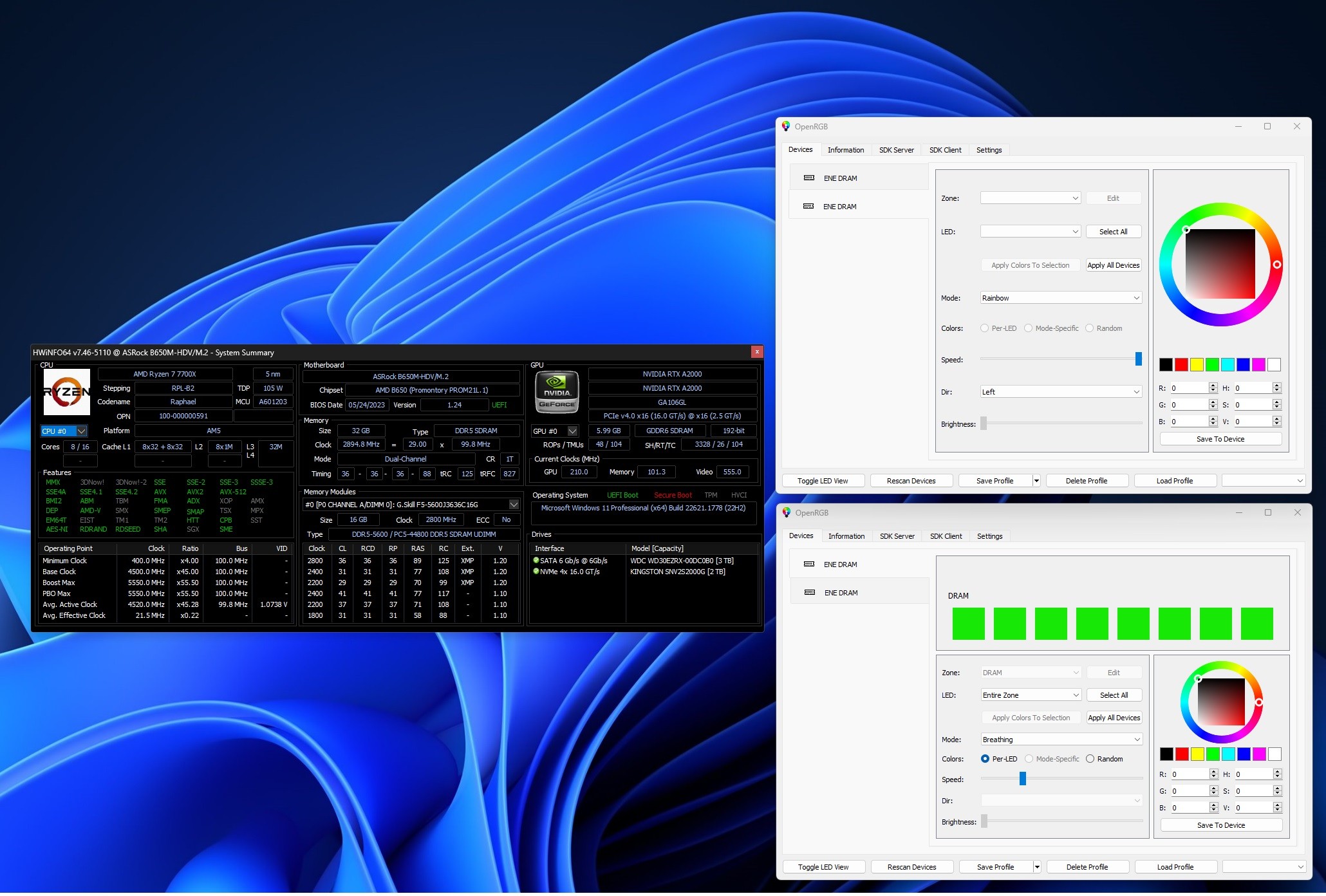Viewport: 1326px width, 896px height.
Task: Open profile list dropdown in lower OpenRGB
Action: 1264,867
